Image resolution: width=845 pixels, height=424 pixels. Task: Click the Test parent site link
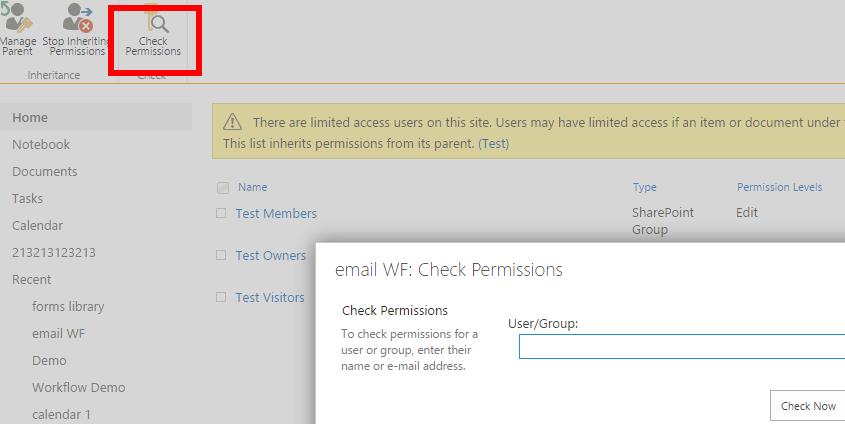pyautogui.click(x=493, y=144)
